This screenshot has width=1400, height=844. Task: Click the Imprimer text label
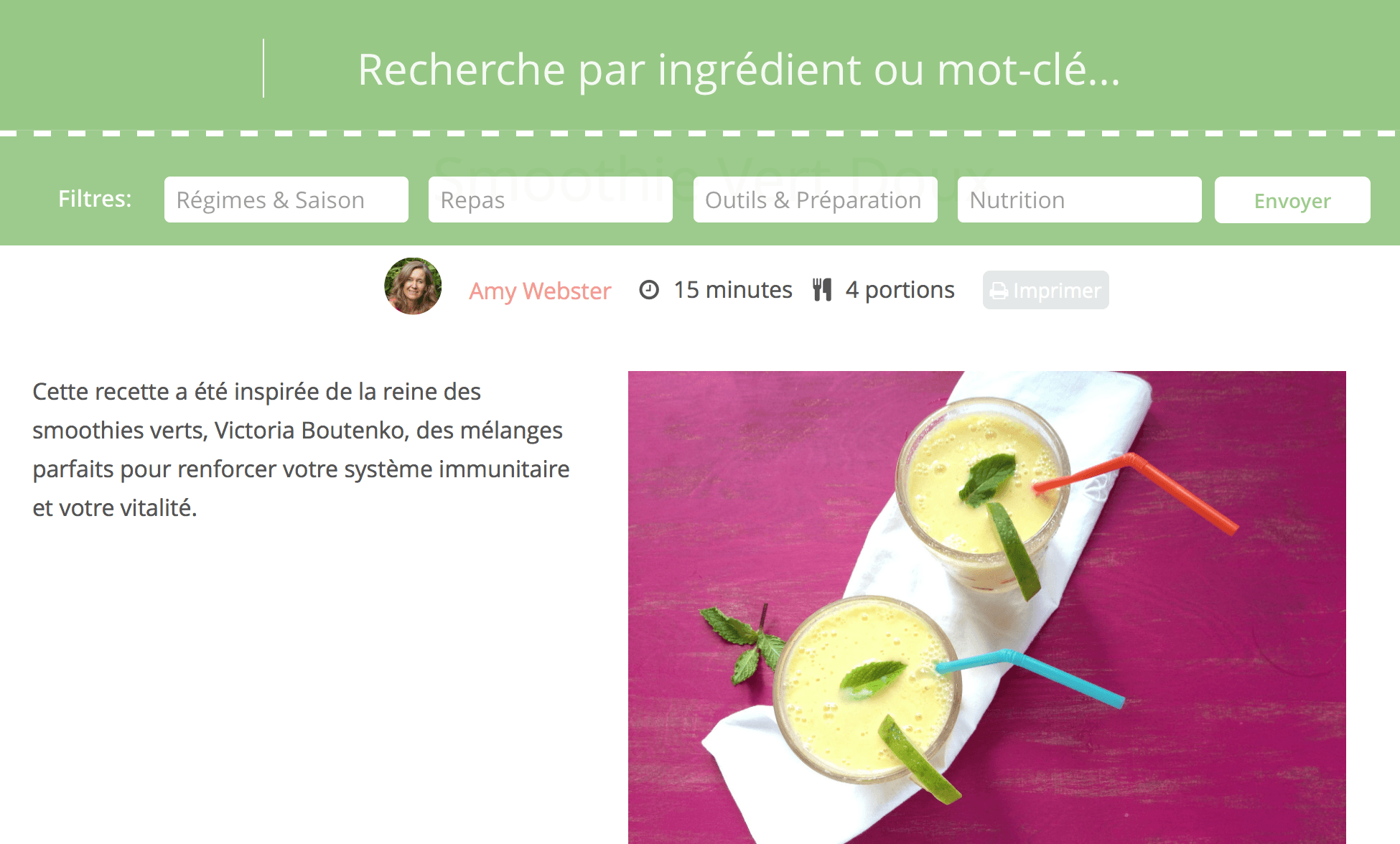pyautogui.click(x=1057, y=291)
